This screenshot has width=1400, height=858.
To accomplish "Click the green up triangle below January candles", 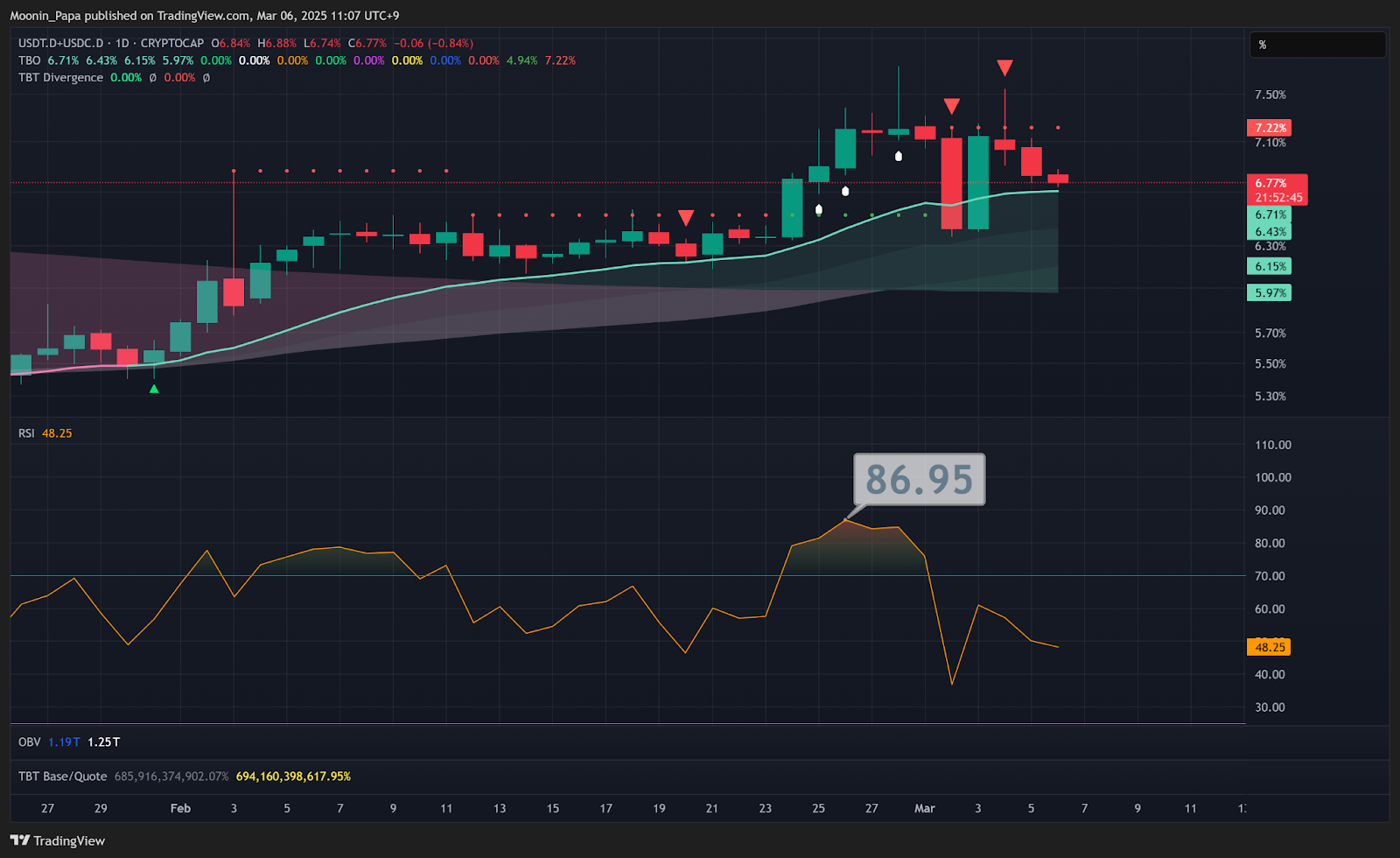I will 154,389.
